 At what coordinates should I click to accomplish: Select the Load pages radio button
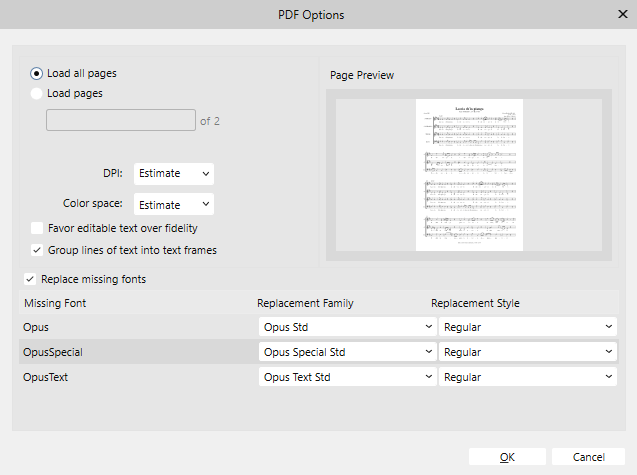tap(37, 94)
